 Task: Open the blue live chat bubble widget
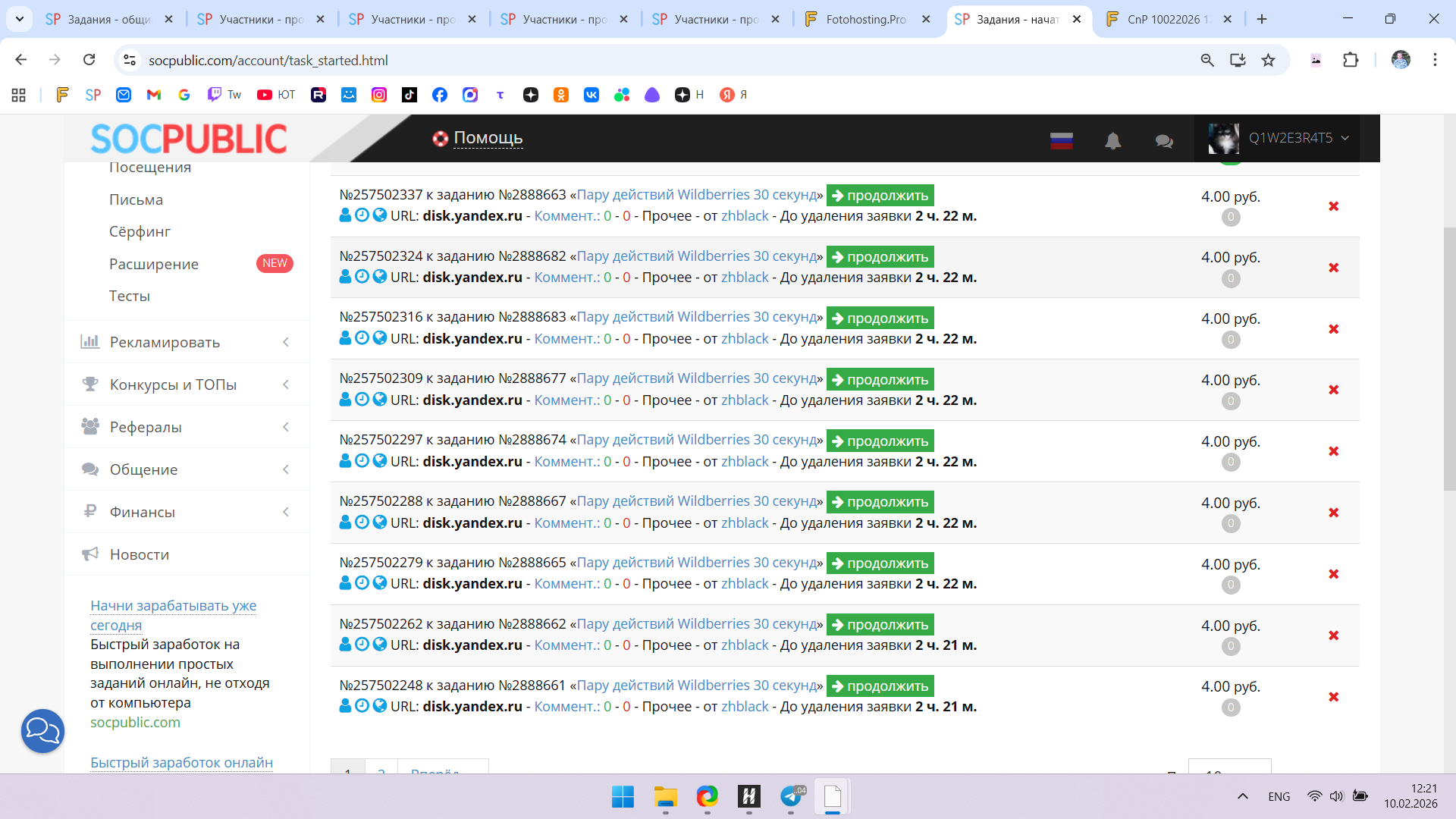click(x=42, y=730)
